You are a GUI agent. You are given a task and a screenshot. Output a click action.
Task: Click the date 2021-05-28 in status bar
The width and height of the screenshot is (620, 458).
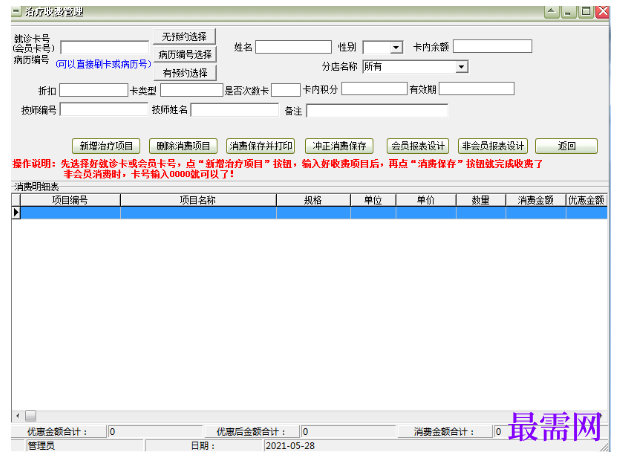[290, 446]
